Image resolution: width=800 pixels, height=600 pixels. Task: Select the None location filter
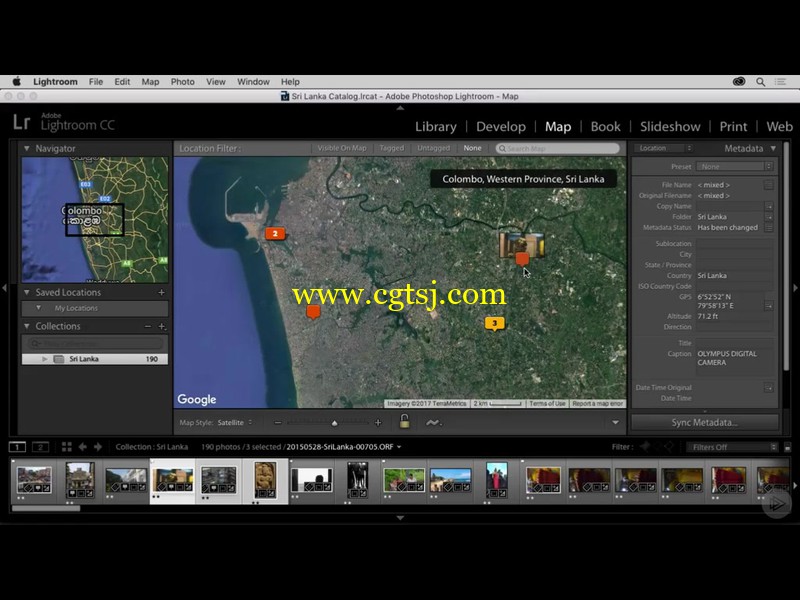pyautogui.click(x=472, y=148)
